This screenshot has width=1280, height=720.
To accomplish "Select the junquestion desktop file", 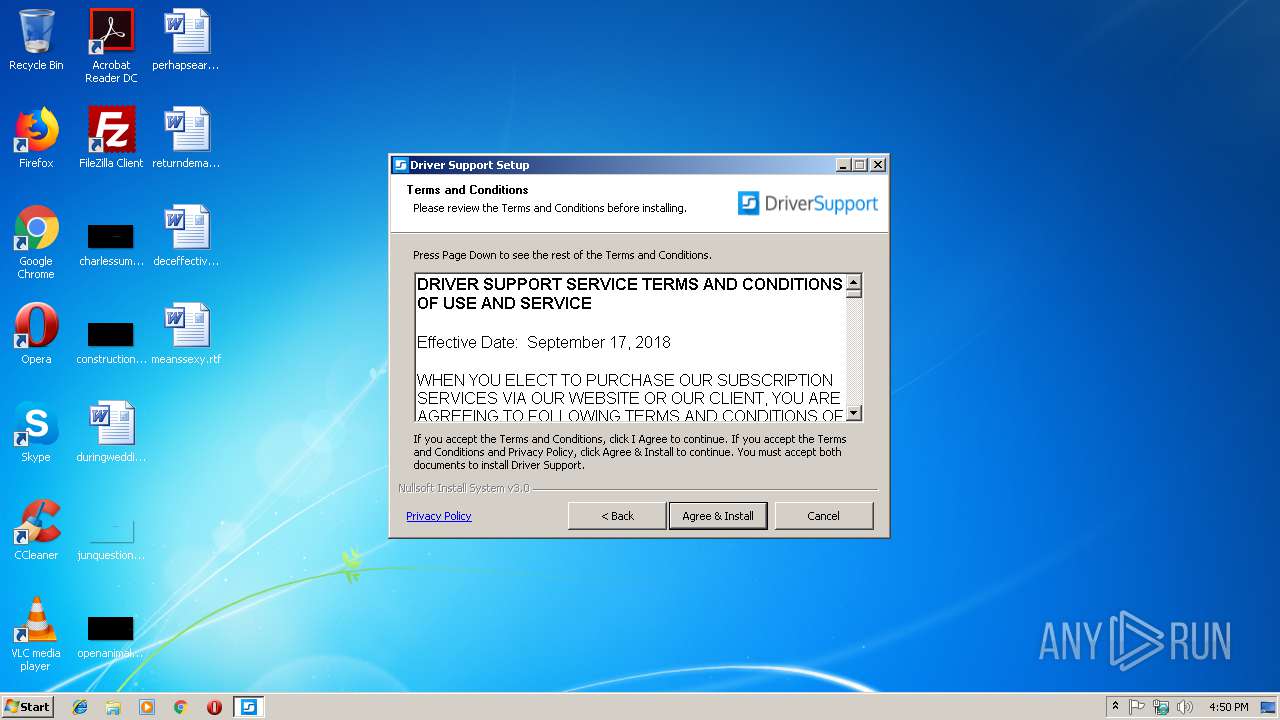I will pos(111,539).
